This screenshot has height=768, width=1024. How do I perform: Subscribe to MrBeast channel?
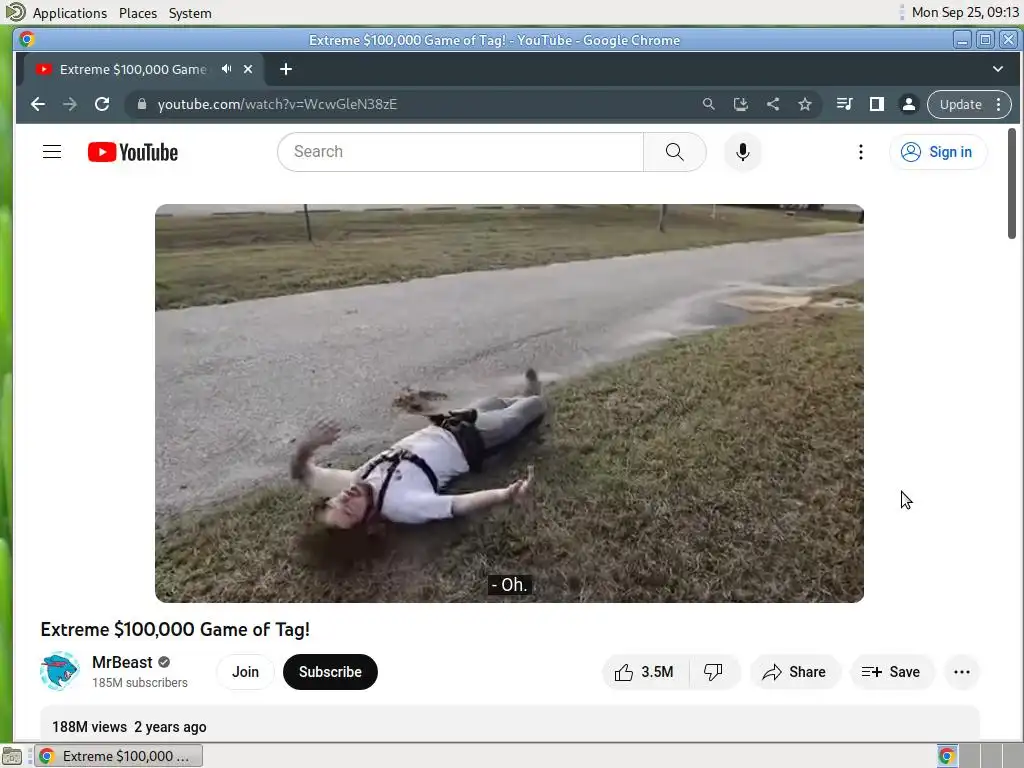tap(330, 672)
